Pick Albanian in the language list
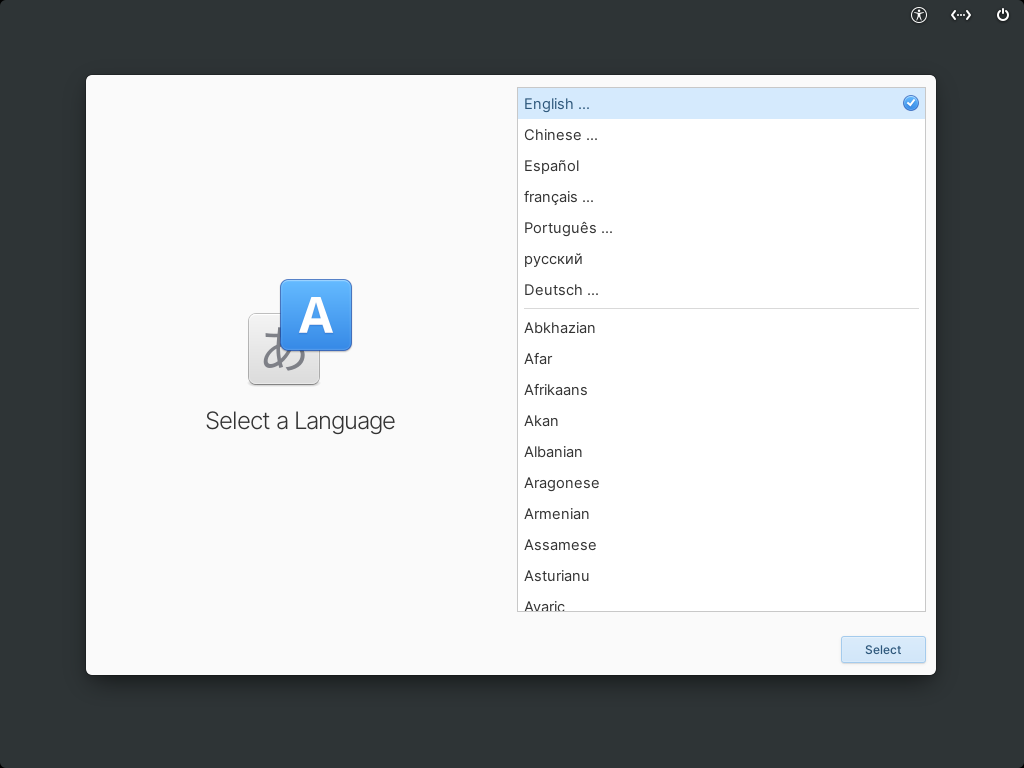Screen dimensions: 1024x768 click(x=721, y=452)
